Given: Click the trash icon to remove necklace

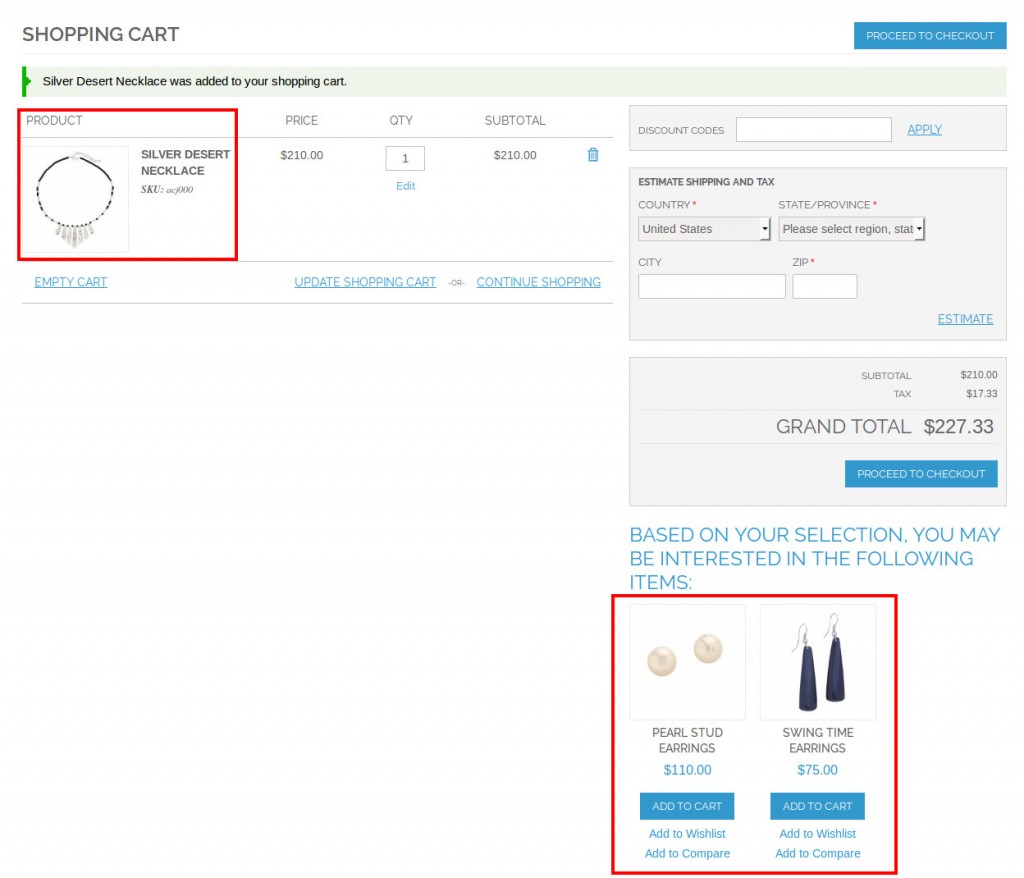Looking at the screenshot, I should (x=593, y=155).
